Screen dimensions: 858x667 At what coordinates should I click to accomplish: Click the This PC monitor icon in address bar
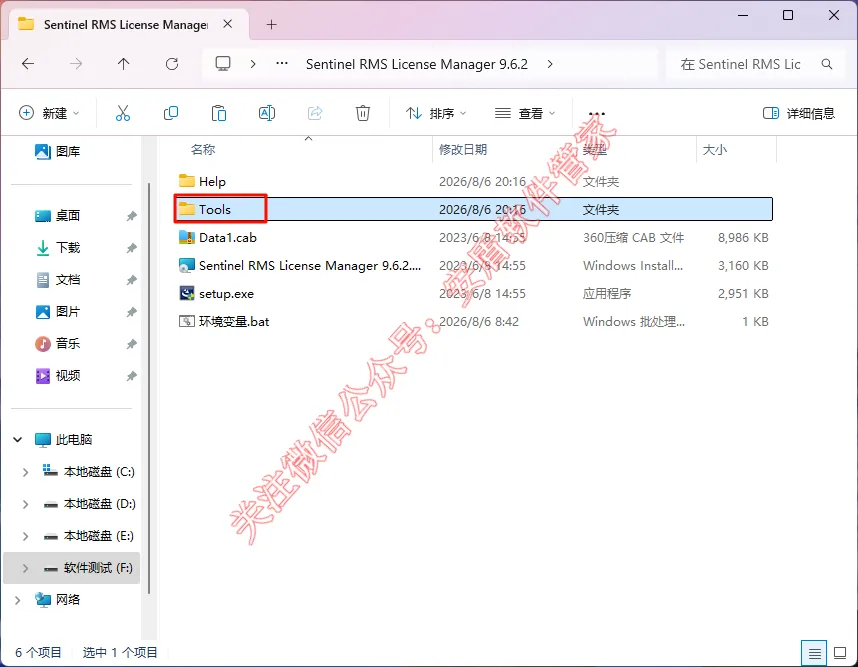[x=223, y=63]
